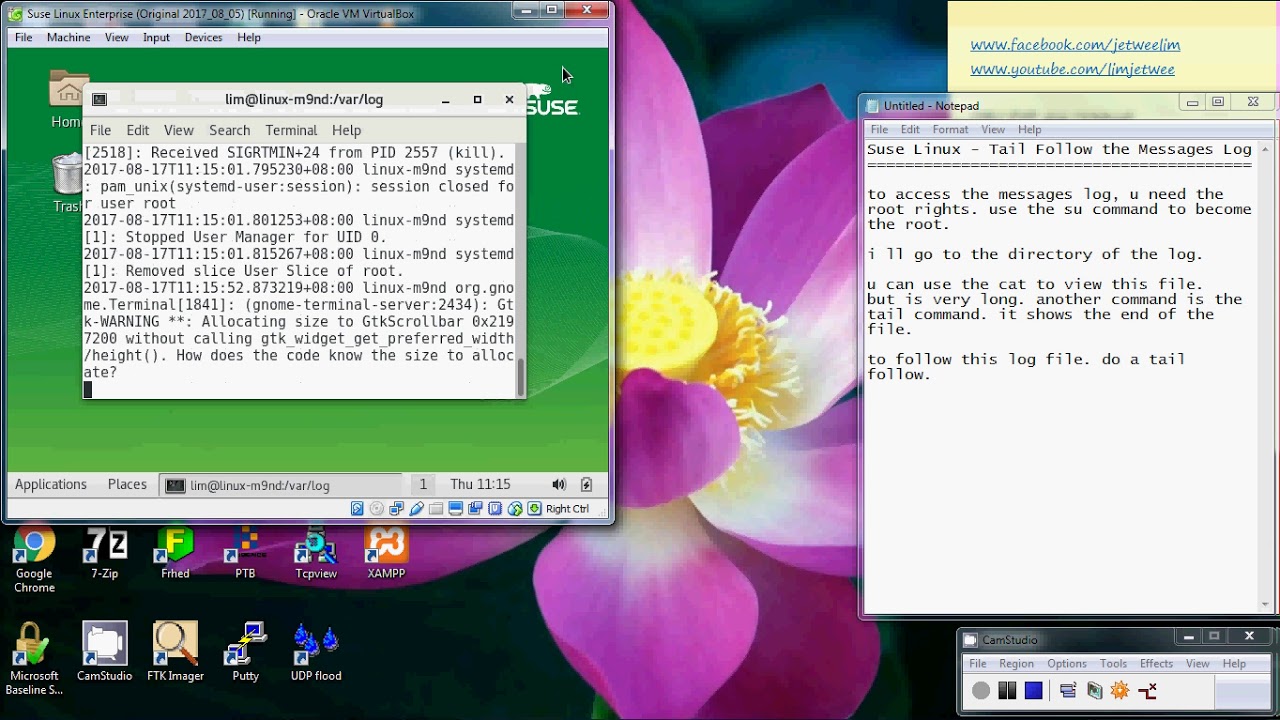Click the Thu 11:15 clock in panel
The image size is (1280, 720).
click(x=480, y=484)
